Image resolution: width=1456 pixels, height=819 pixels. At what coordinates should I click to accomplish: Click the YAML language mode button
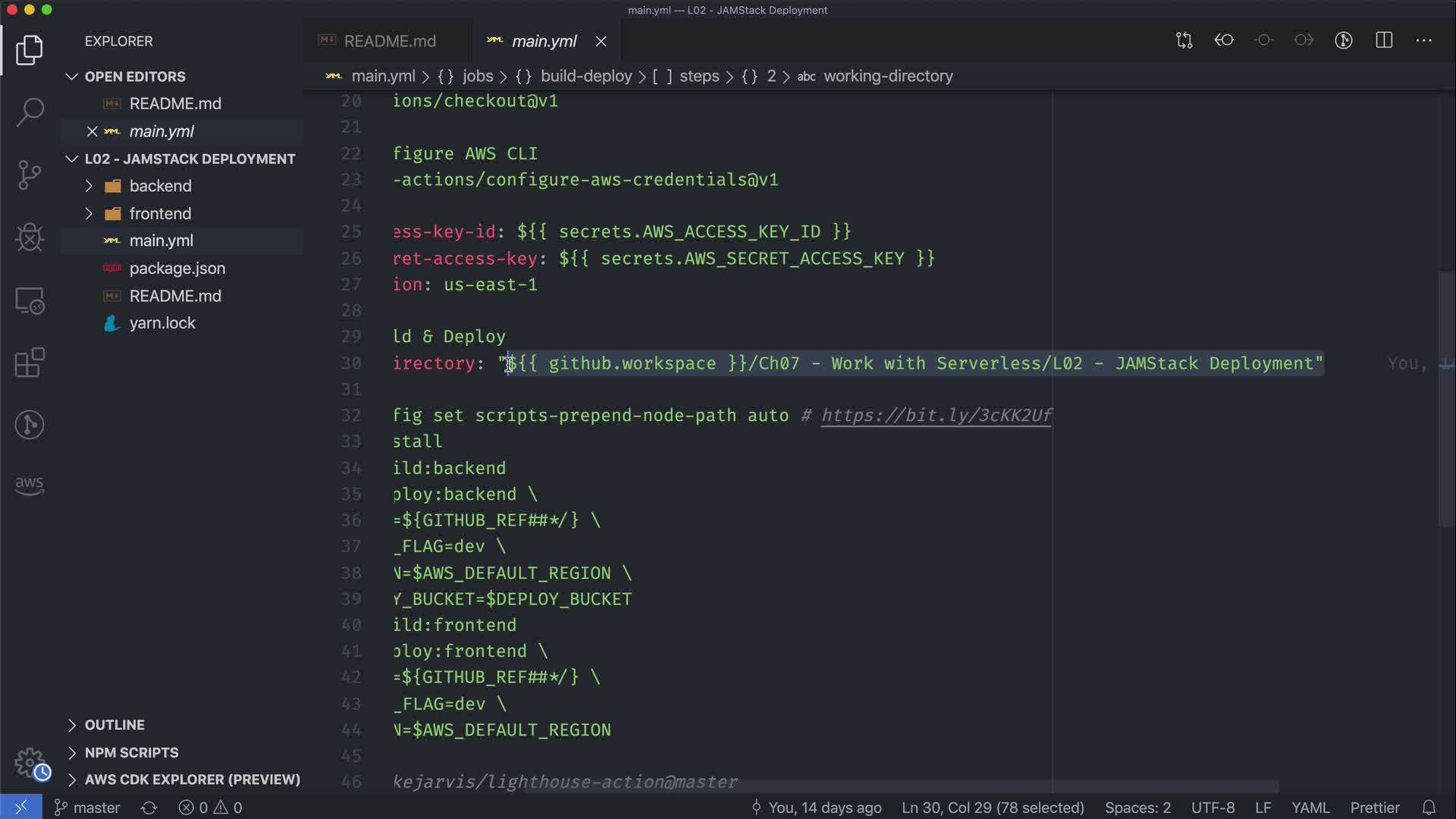tap(1310, 808)
